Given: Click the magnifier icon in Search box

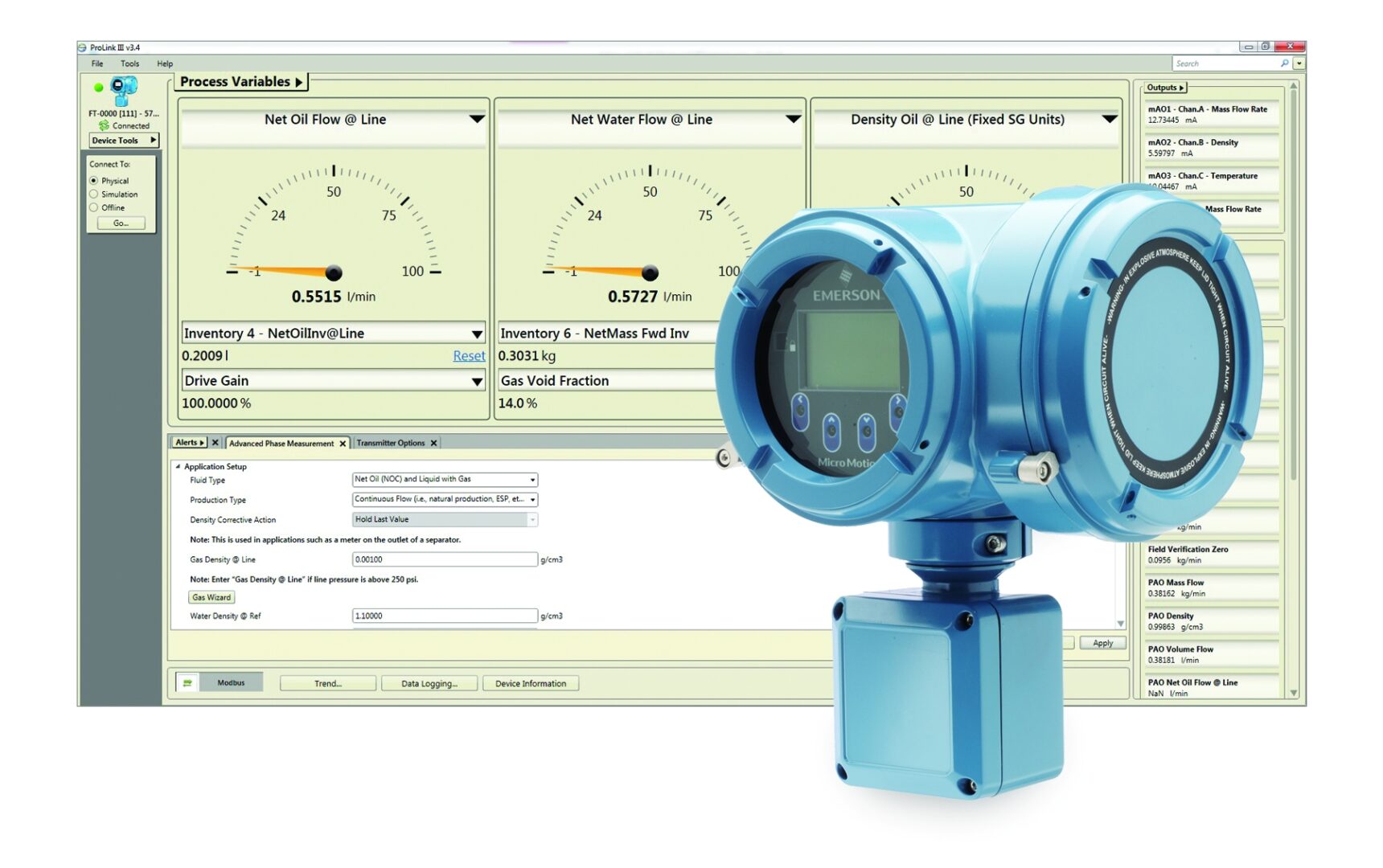Looking at the screenshot, I should pos(1284,63).
